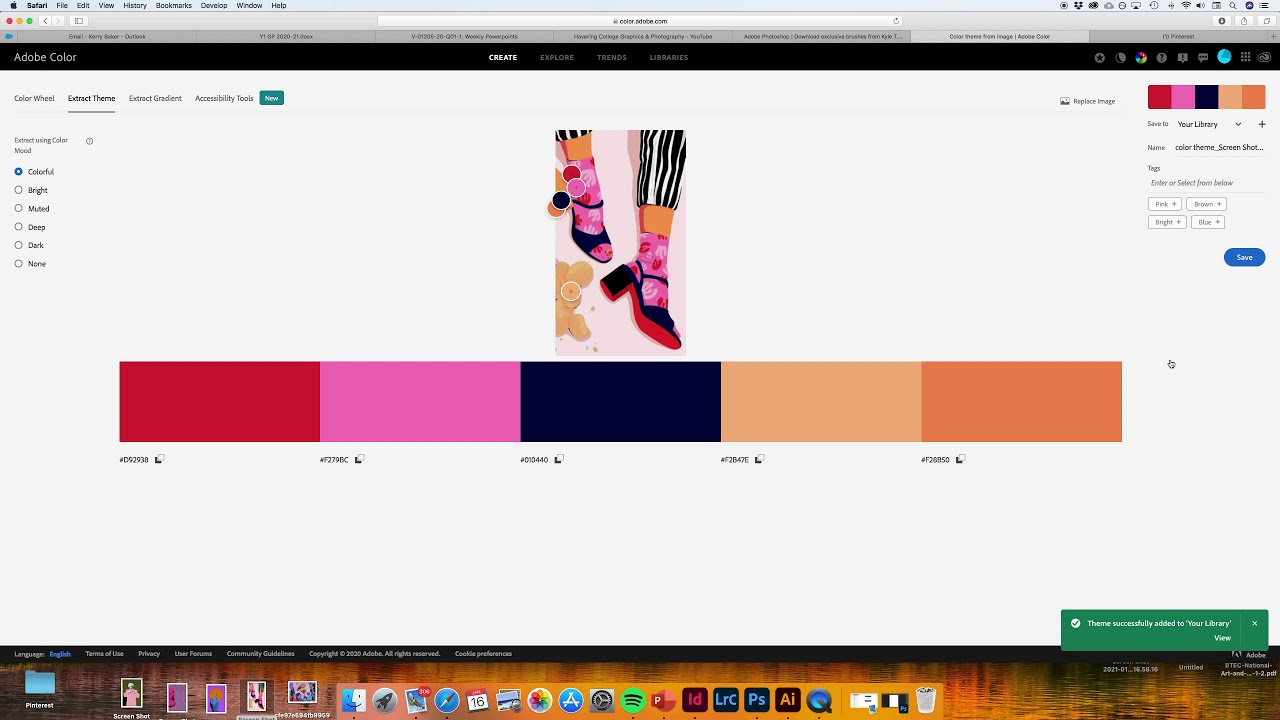Copy hex code #F279BC with copy icon

[x=359, y=460]
